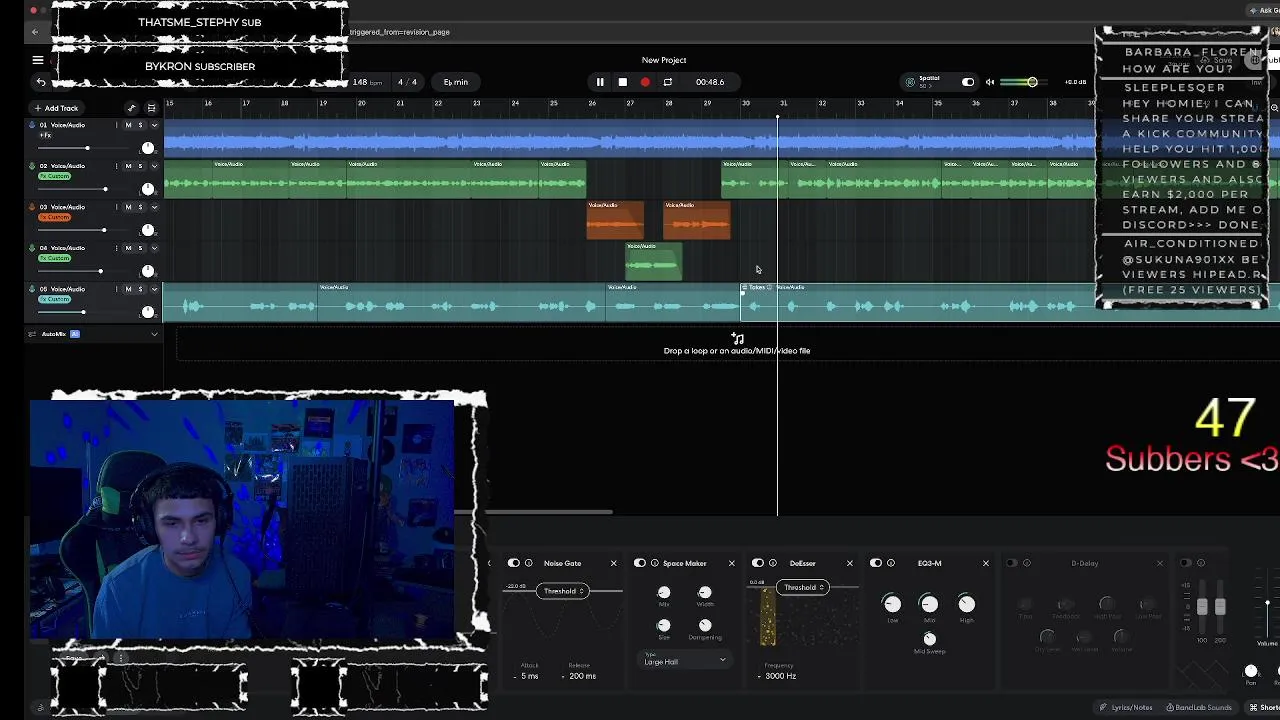Mute track 02 Voice/Audio
The width and height of the screenshot is (1280, 720).
click(x=128, y=166)
